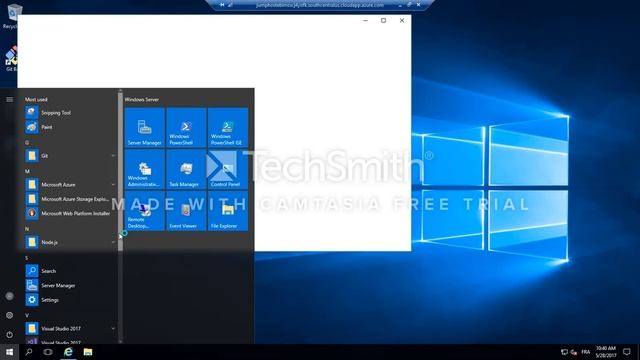This screenshot has width=640, height=360.
Task: Click the app list scrollbar thumb
Action: 120,172
